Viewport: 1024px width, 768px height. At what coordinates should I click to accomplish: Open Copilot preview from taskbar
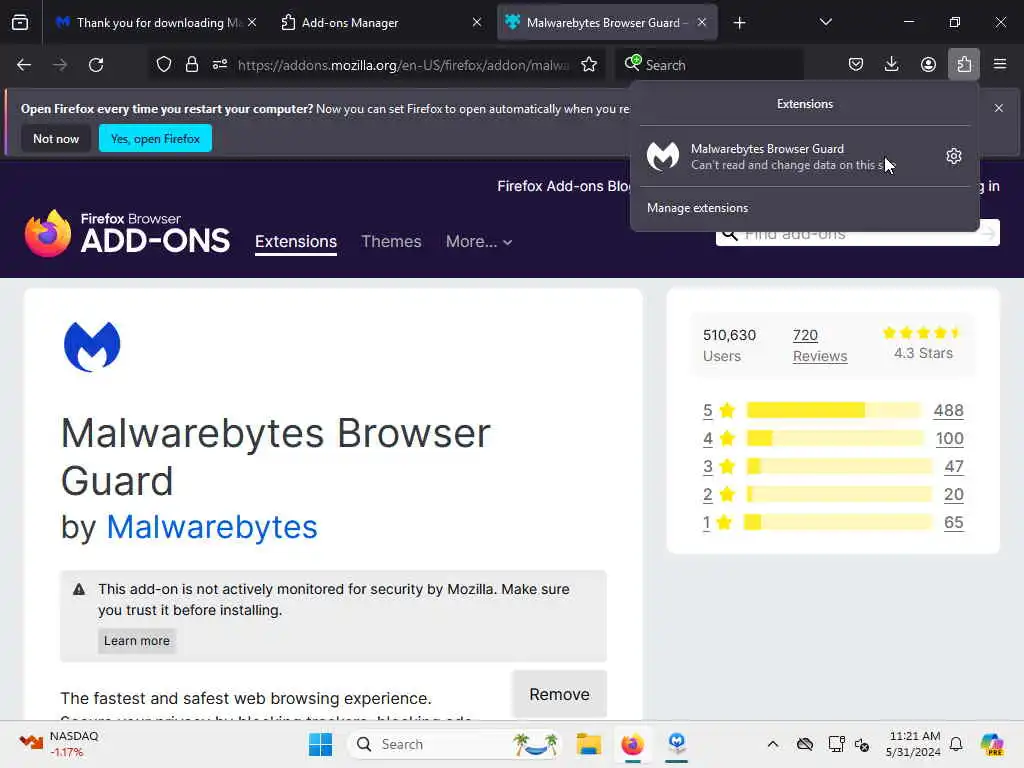(x=992, y=744)
